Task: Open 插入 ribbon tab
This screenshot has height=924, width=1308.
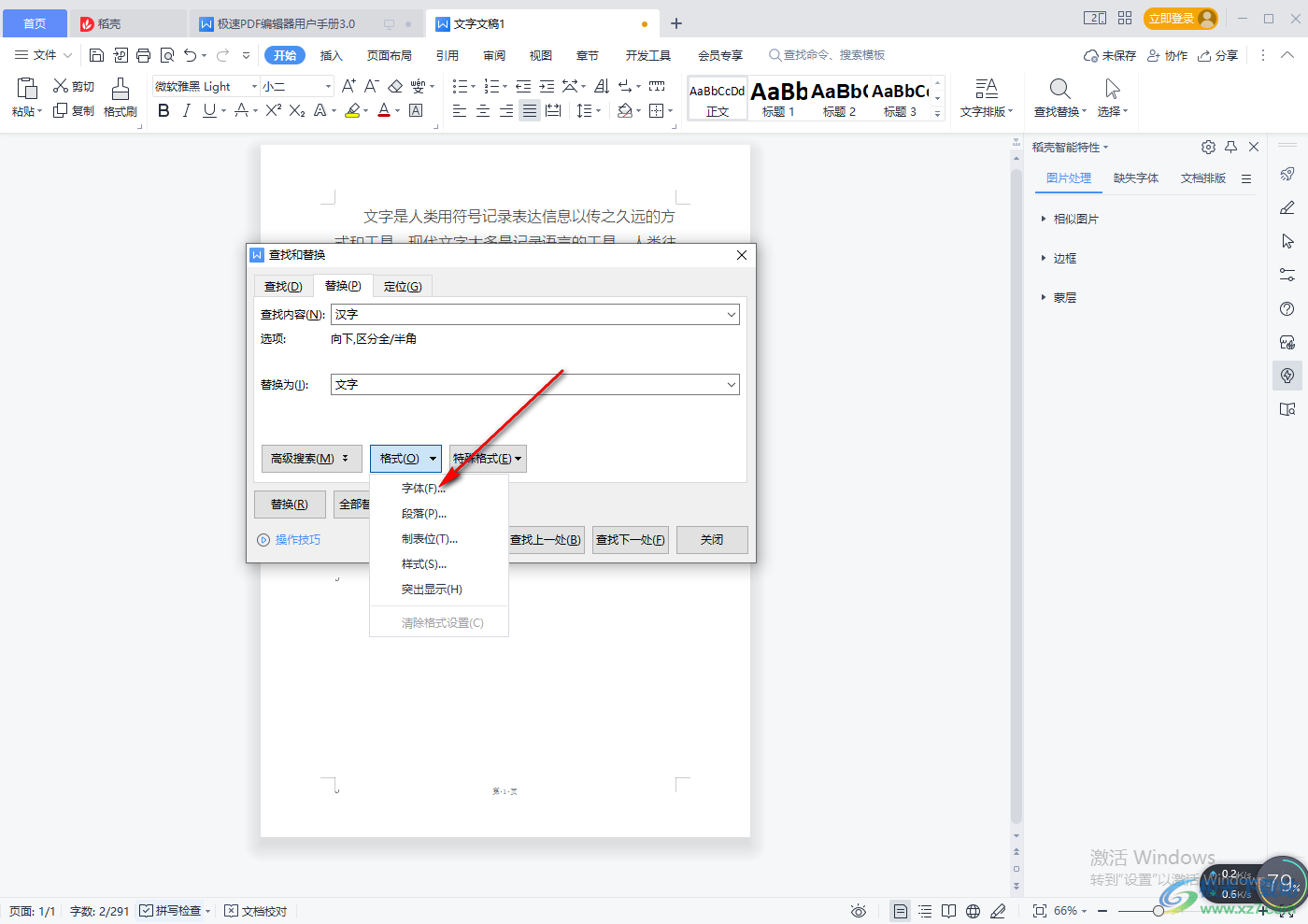Action: pos(332,55)
